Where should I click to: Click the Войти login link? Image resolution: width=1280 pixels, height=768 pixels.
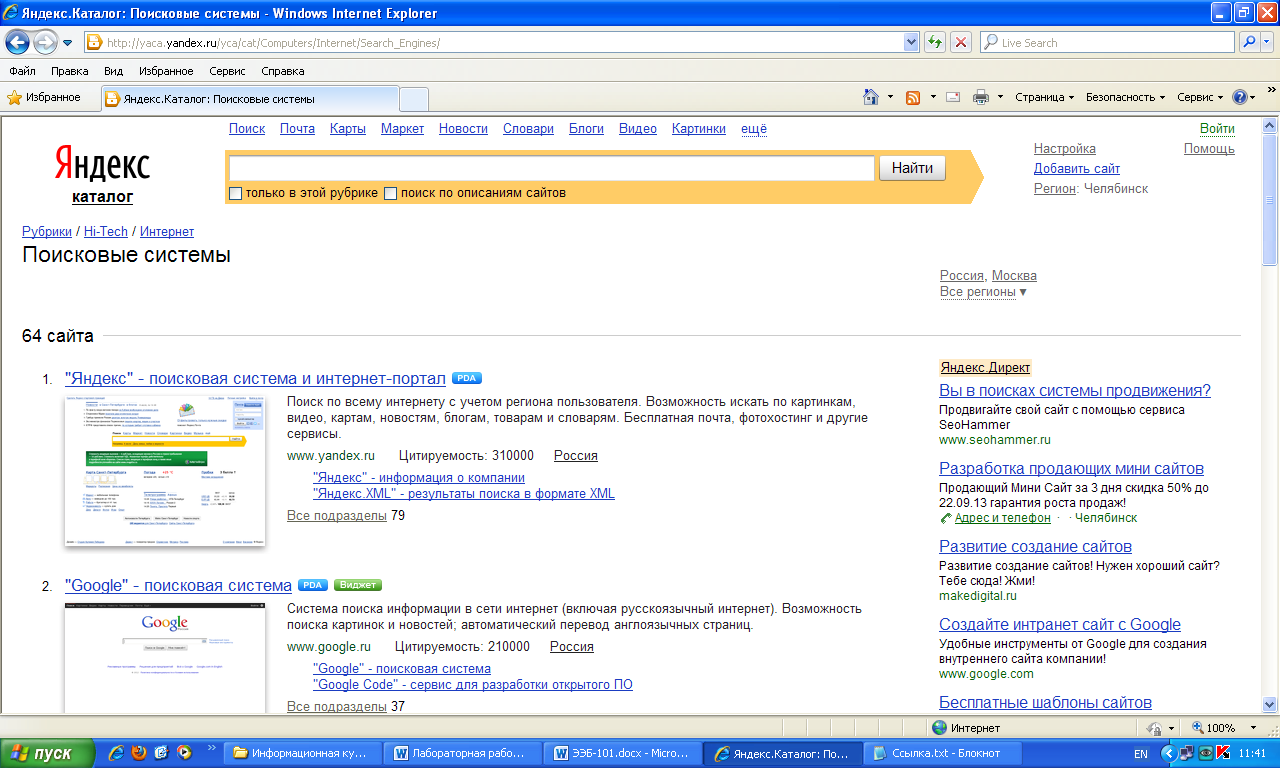(1217, 129)
